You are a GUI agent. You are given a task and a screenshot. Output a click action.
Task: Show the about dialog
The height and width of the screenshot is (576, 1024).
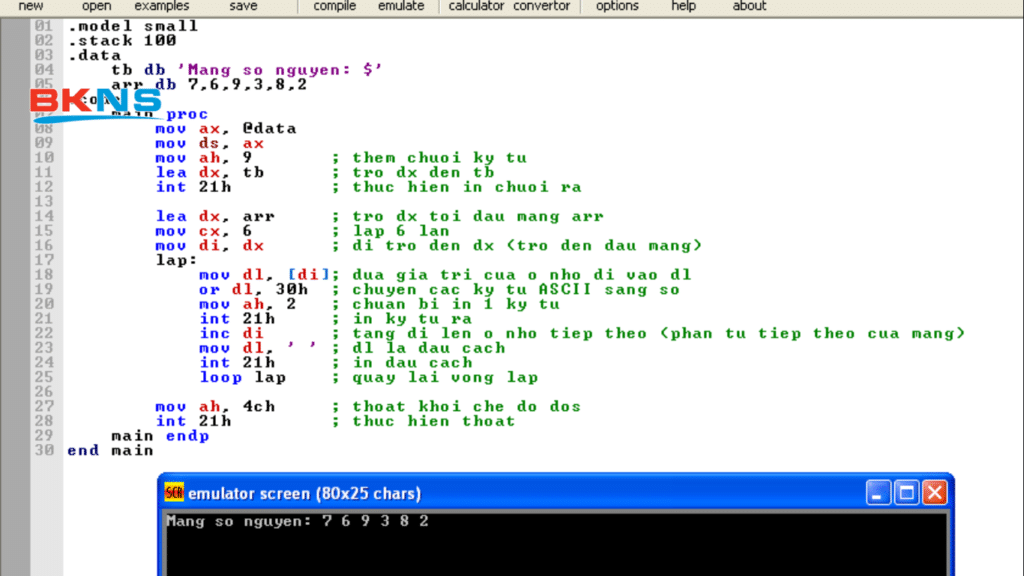point(749,6)
